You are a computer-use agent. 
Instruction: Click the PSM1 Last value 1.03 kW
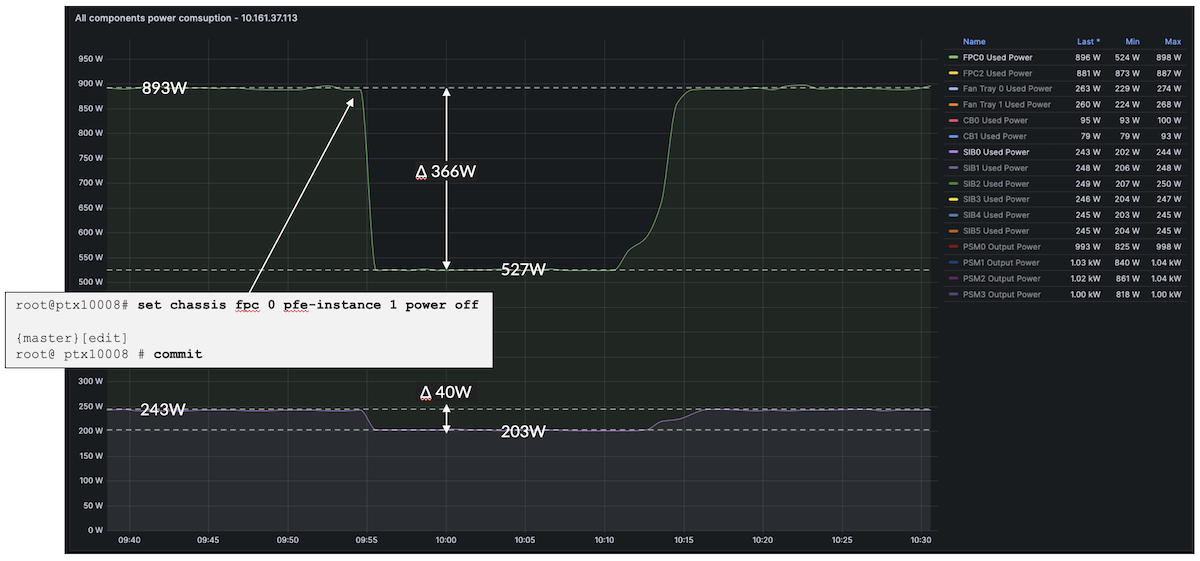(x=1085, y=263)
